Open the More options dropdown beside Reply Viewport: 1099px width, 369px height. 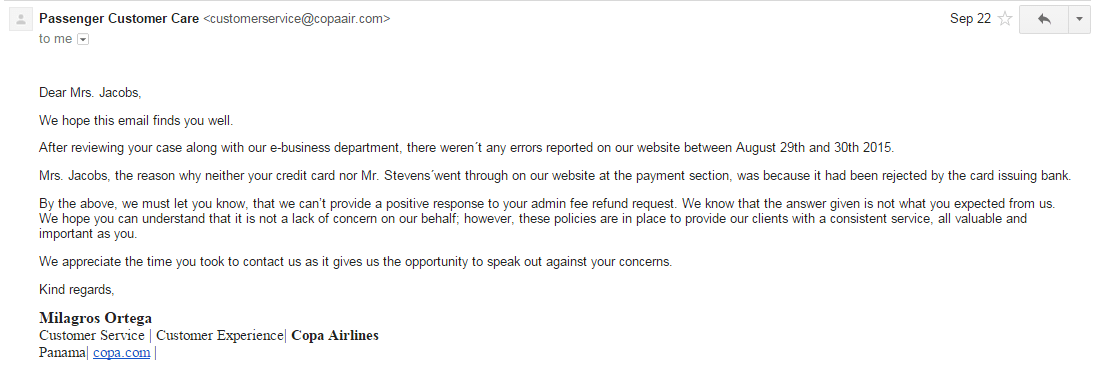click(x=1079, y=20)
